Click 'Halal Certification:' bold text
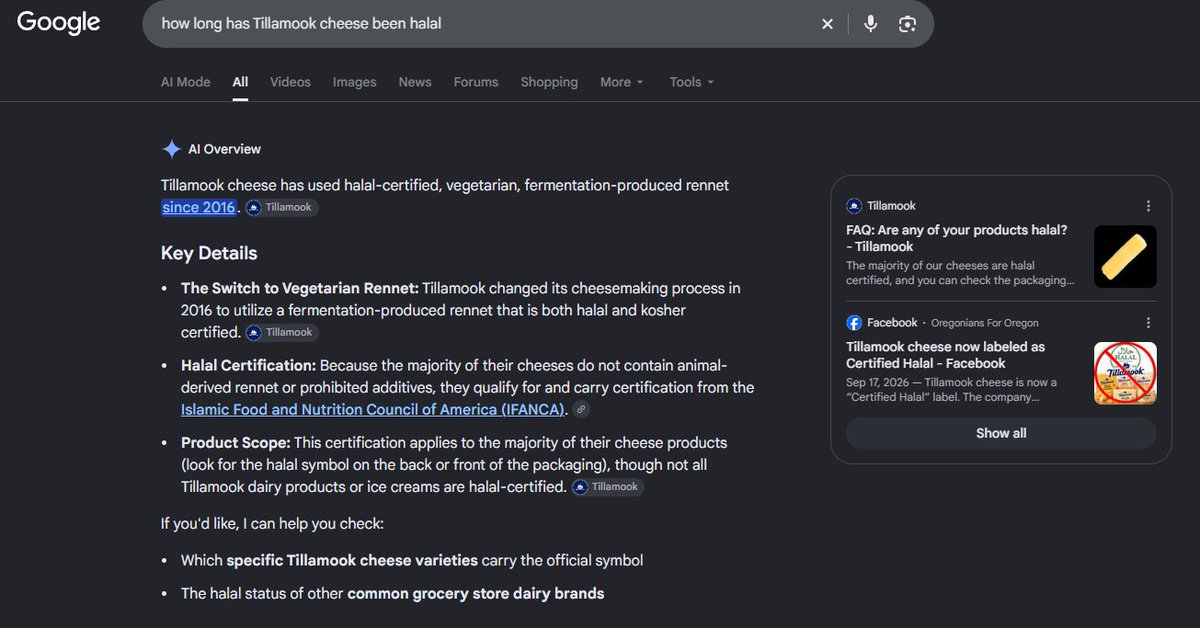Image resolution: width=1200 pixels, height=628 pixels. (249, 365)
